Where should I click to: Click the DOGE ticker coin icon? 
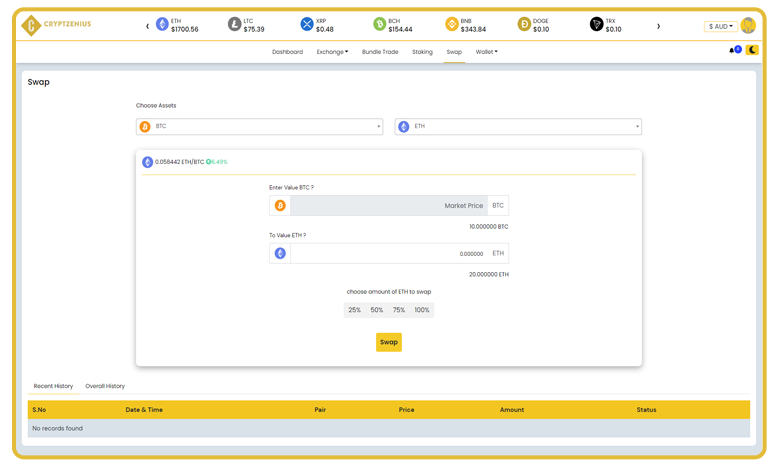pyautogui.click(x=525, y=25)
